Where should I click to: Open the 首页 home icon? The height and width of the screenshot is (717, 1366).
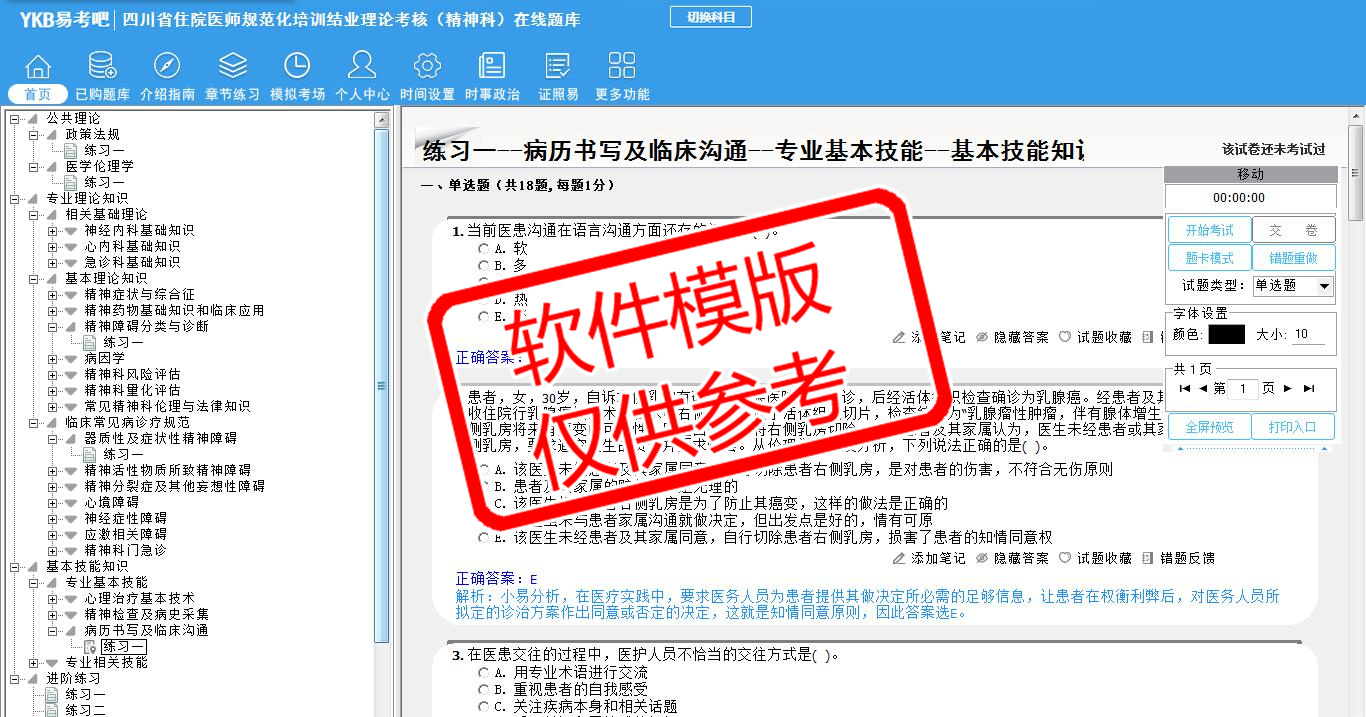[x=38, y=66]
